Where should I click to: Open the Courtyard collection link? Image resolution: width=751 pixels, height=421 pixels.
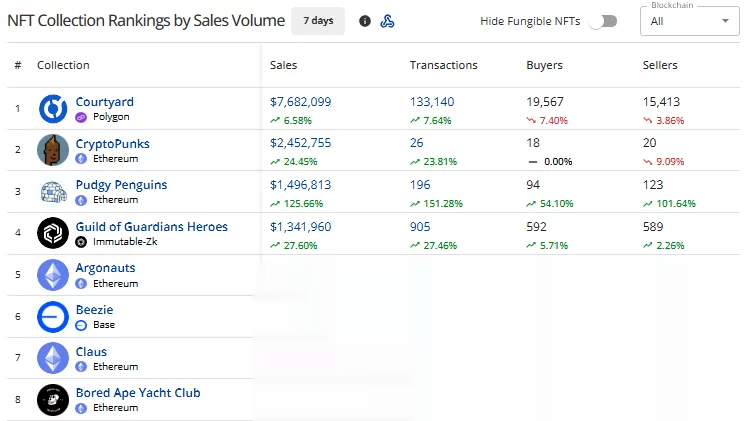104,102
